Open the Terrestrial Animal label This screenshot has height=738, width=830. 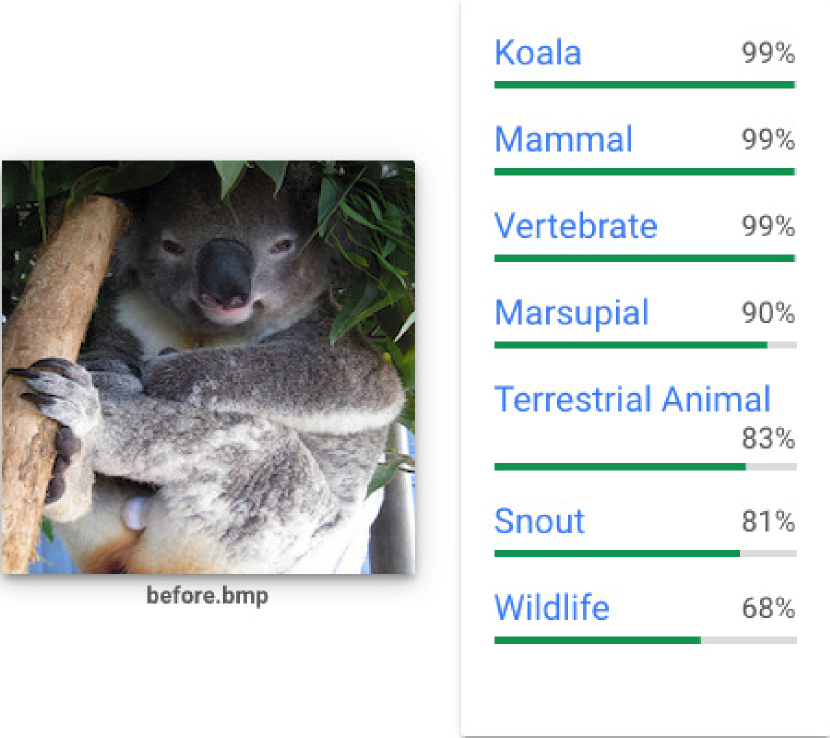[x=632, y=400]
